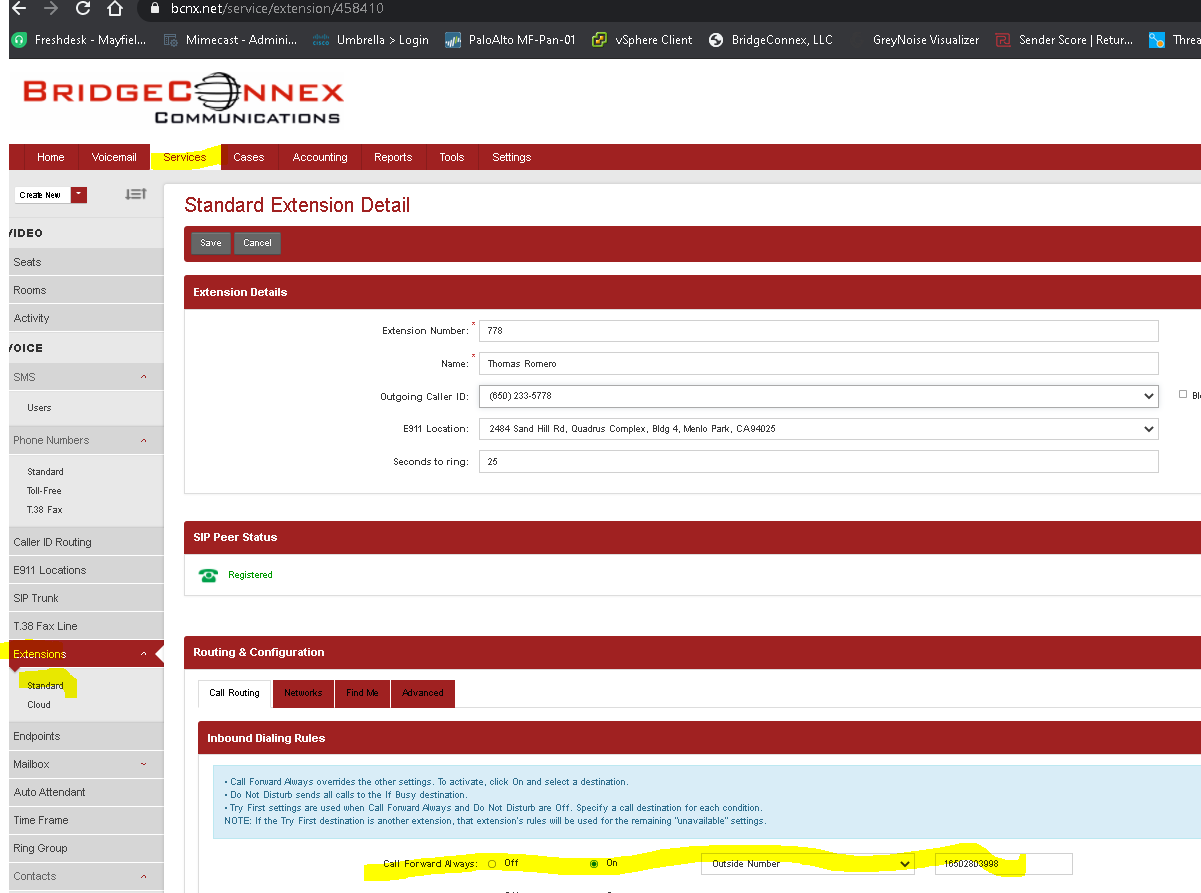Viewport: 1201px width, 893px height.
Task: Click the Extension Number field
Action: pyautogui.click(x=818, y=331)
